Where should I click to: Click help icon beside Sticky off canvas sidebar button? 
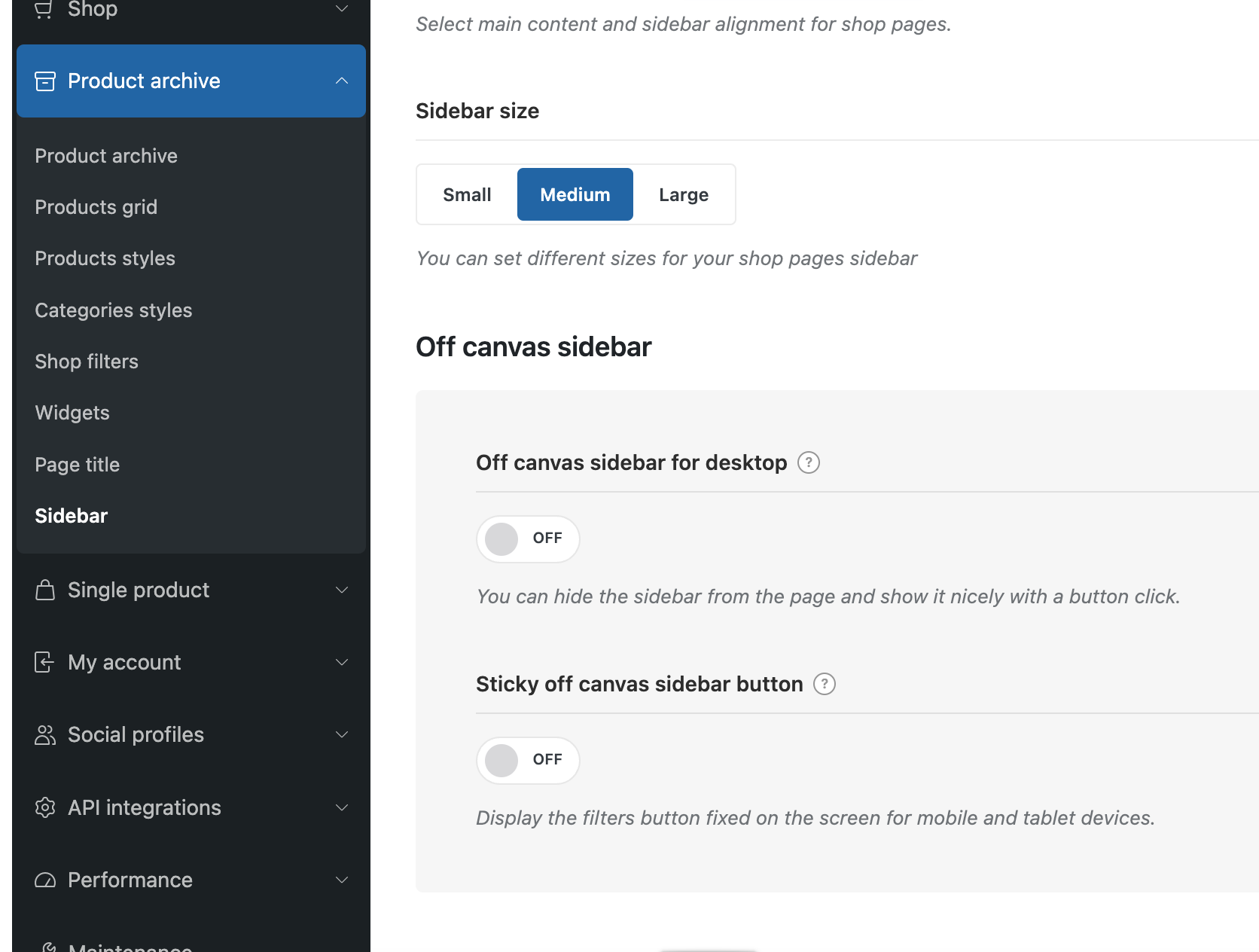[x=825, y=684]
